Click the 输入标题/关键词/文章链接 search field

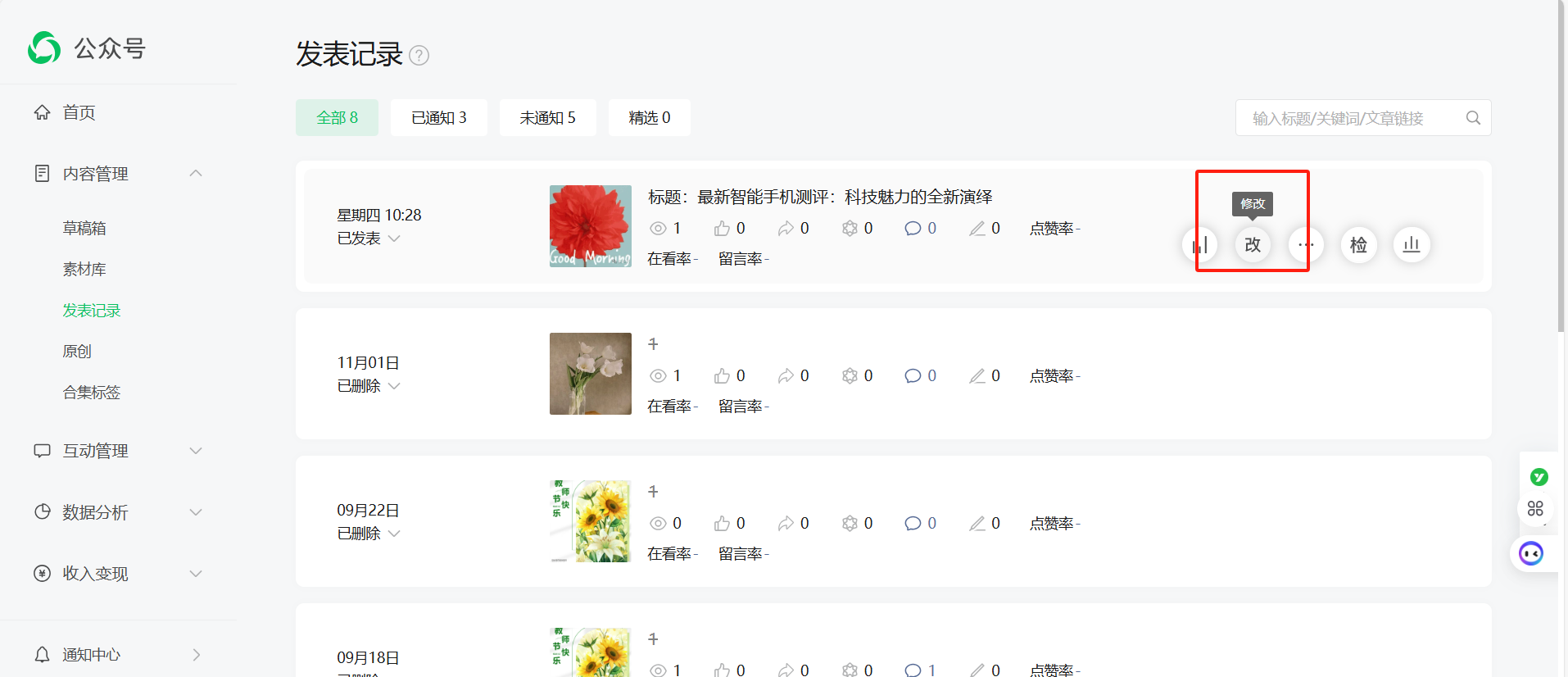(x=1363, y=118)
